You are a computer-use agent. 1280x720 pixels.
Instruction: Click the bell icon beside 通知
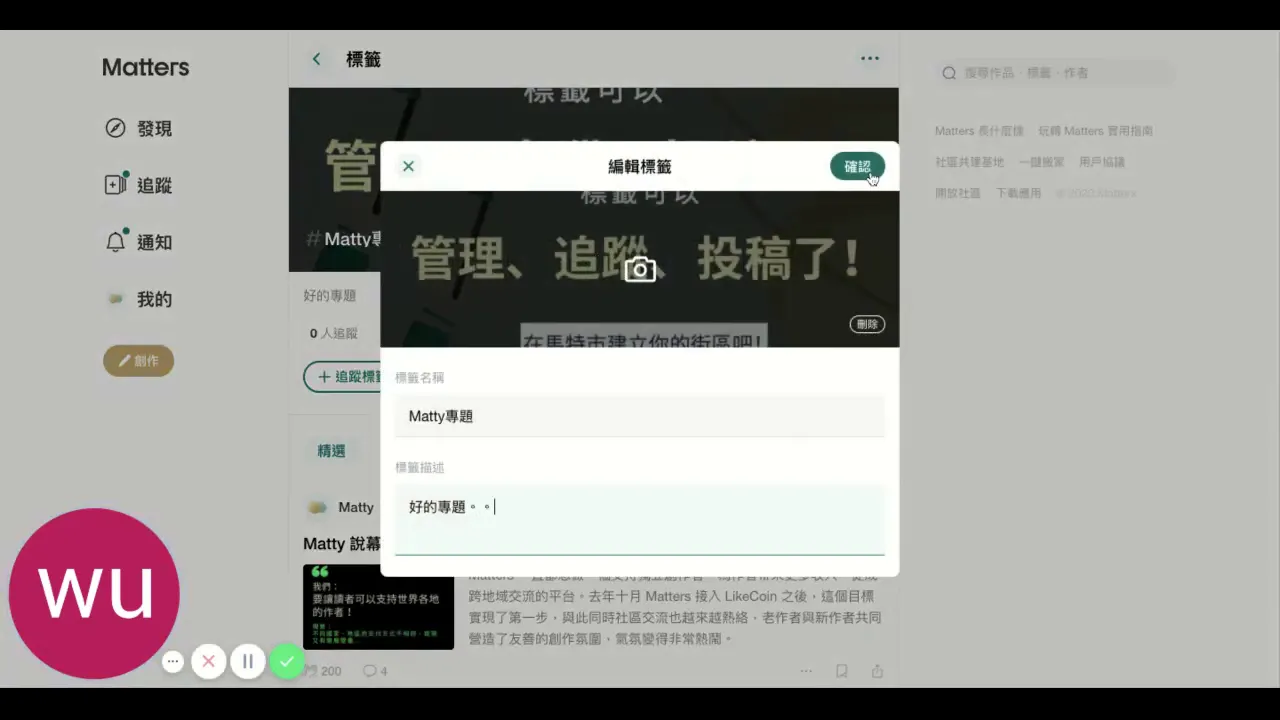(116, 242)
